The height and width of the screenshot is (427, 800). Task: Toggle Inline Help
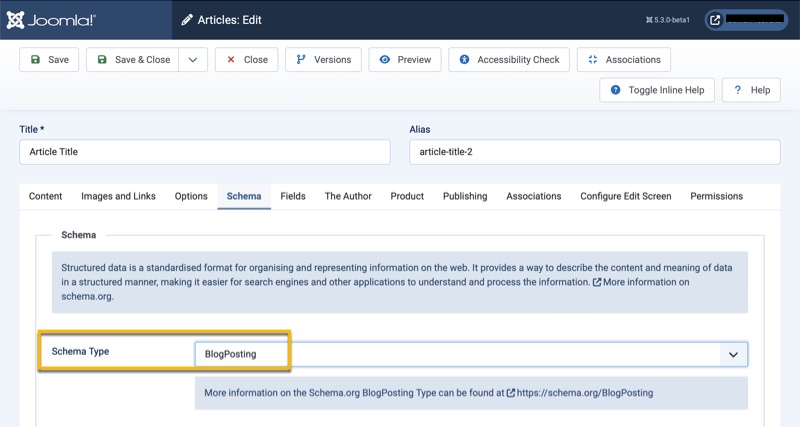point(656,90)
